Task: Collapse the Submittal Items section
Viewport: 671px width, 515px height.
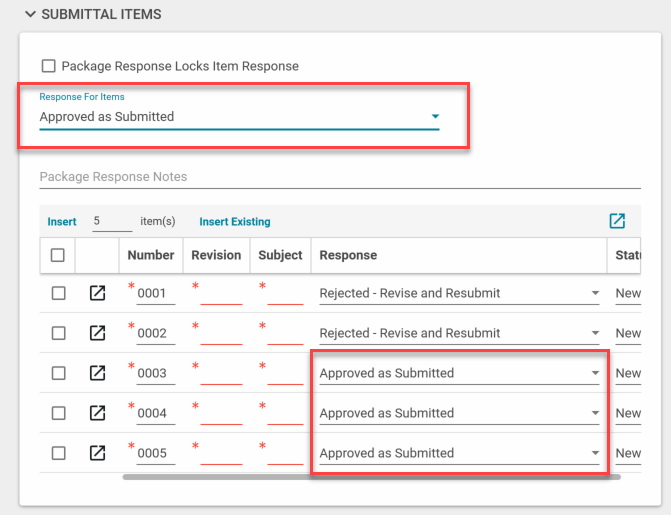Action: [x=30, y=15]
